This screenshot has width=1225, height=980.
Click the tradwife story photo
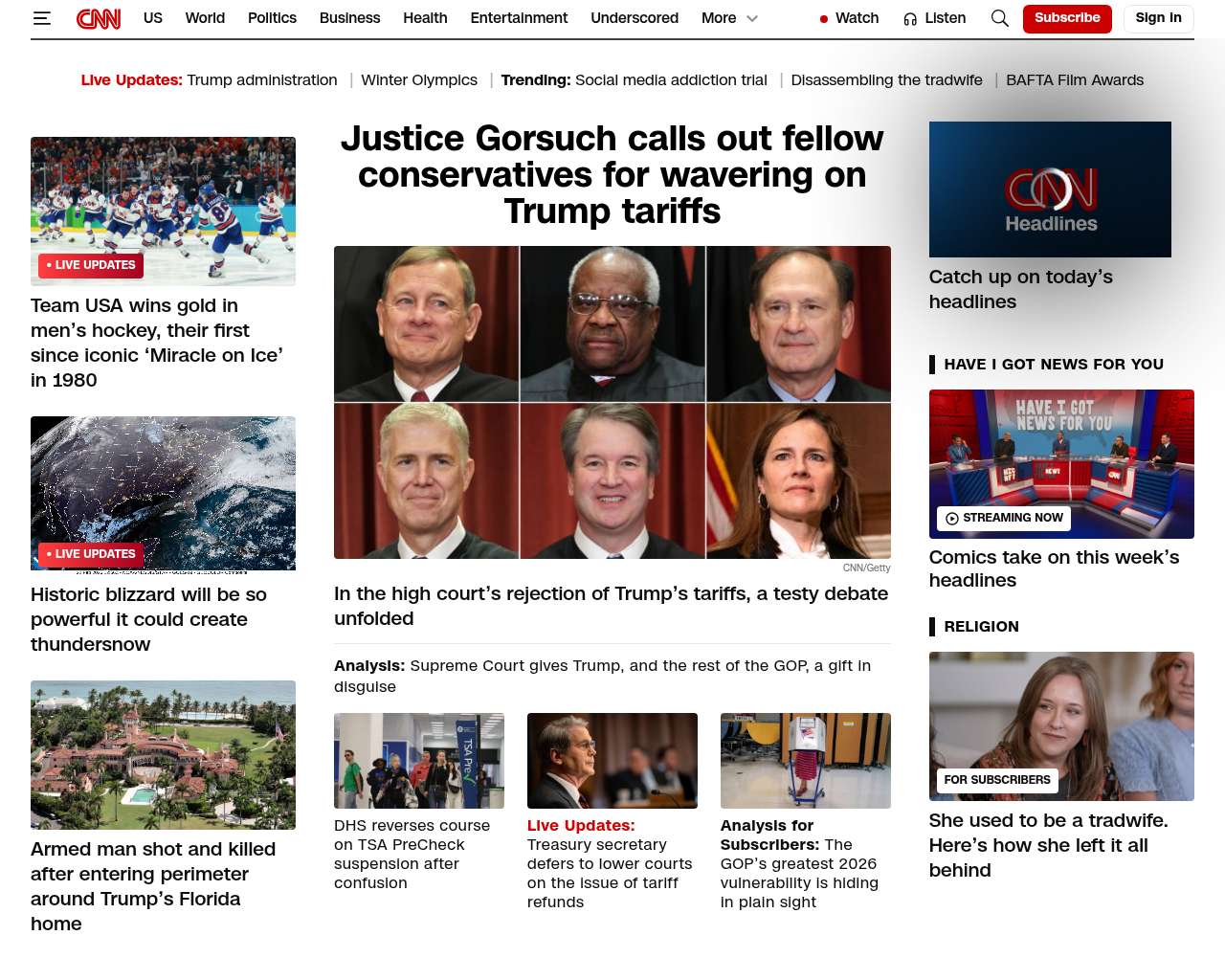coord(1061,726)
